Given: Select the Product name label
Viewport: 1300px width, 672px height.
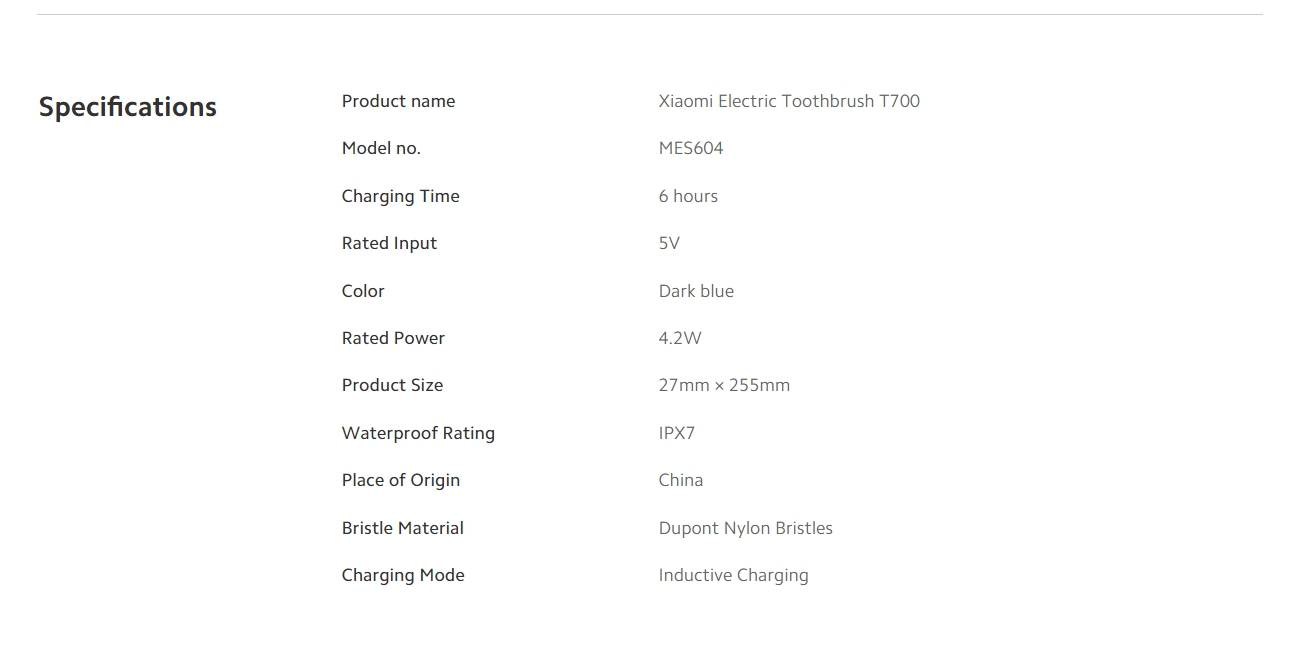Looking at the screenshot, I should 398,101.
